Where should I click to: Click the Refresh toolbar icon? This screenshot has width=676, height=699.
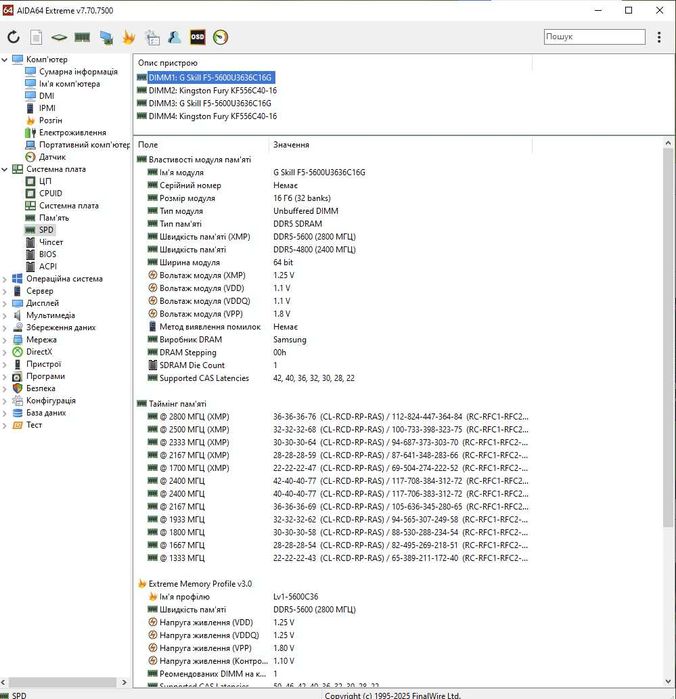[13, 37]
